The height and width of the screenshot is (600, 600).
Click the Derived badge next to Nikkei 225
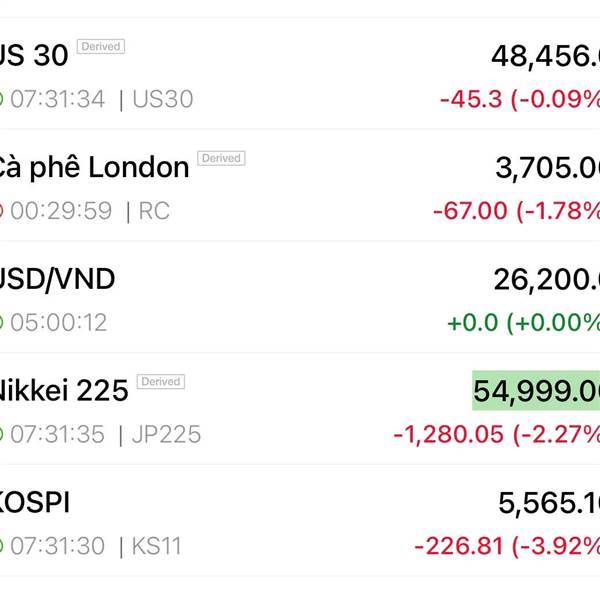(x=160, y=381)
